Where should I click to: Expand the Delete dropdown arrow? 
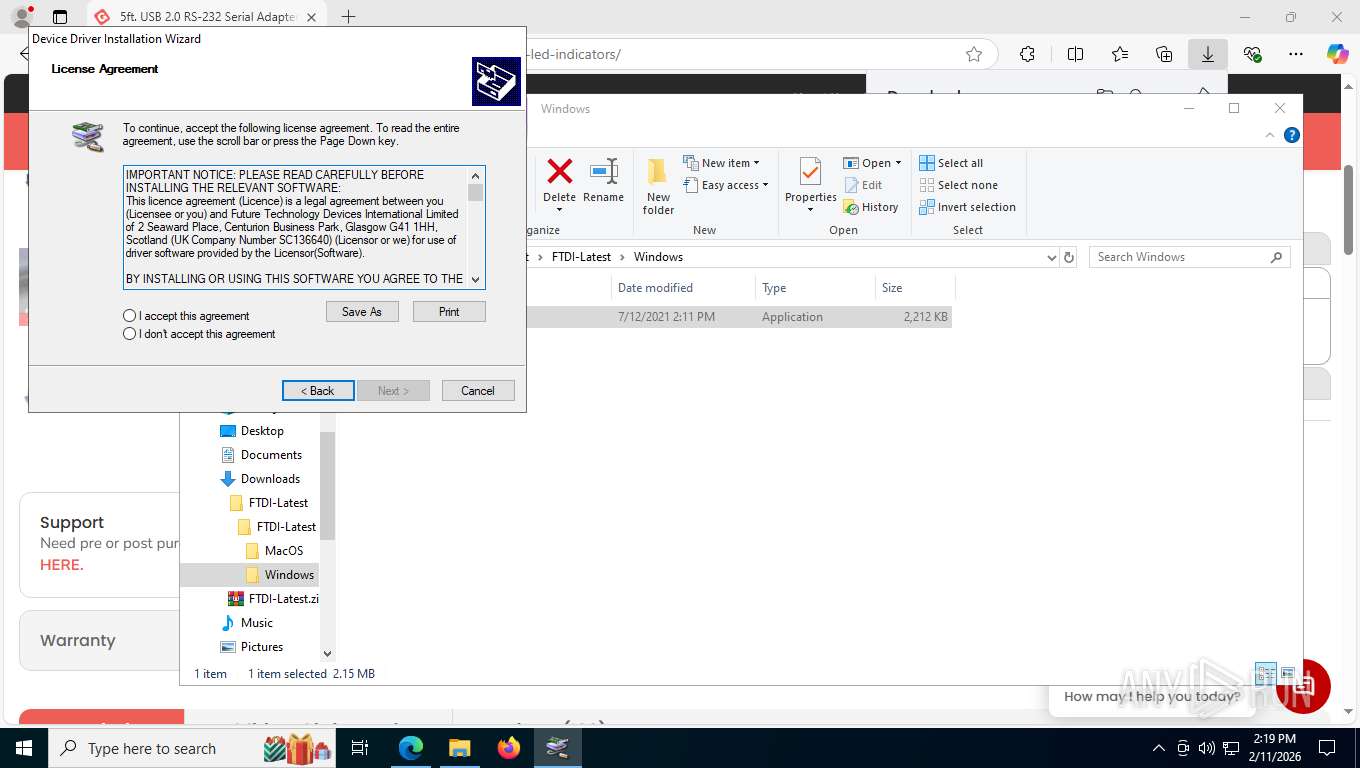click(x=559, y=210)
